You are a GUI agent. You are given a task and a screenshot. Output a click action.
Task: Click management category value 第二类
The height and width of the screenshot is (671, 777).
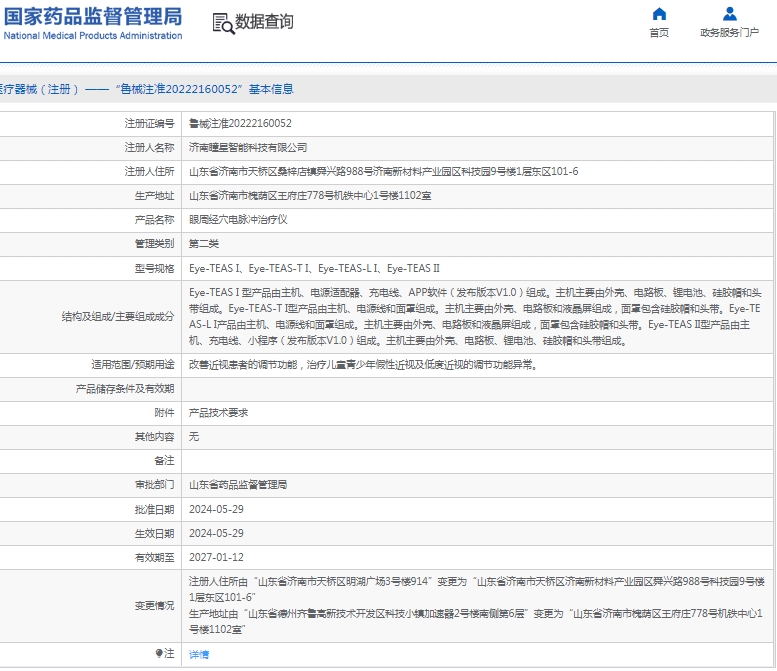pos(204,244)
